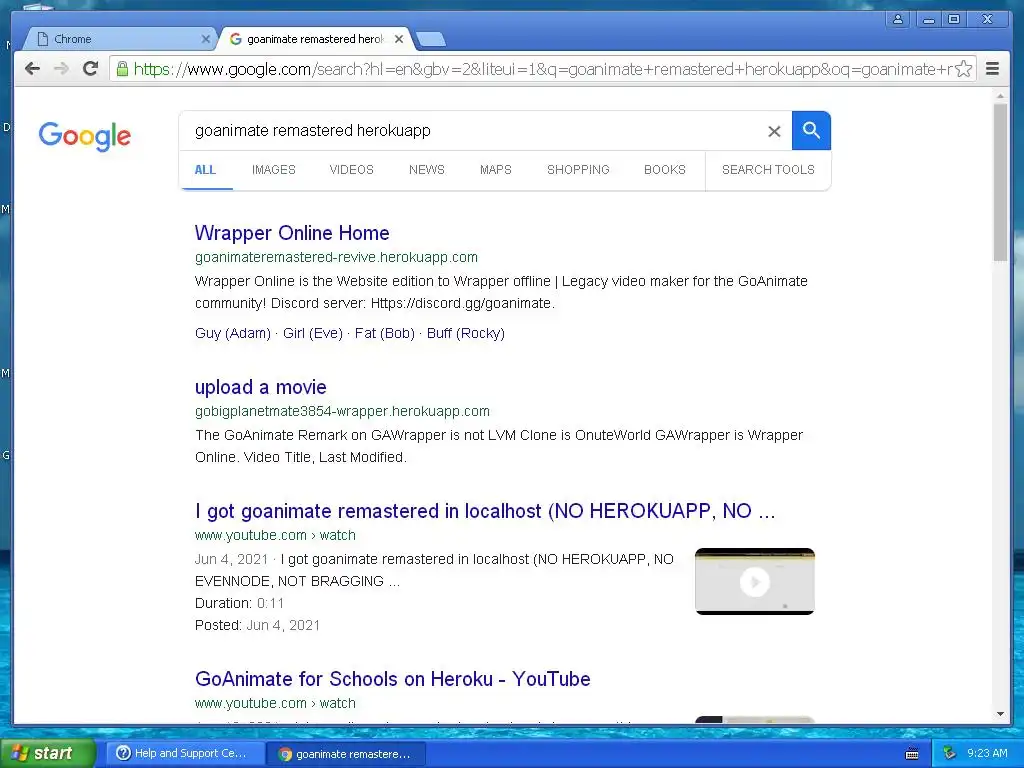Switch to the 'Chrome' browser tab
This screenshot has width=1024, height=768.
coord(121,39)
